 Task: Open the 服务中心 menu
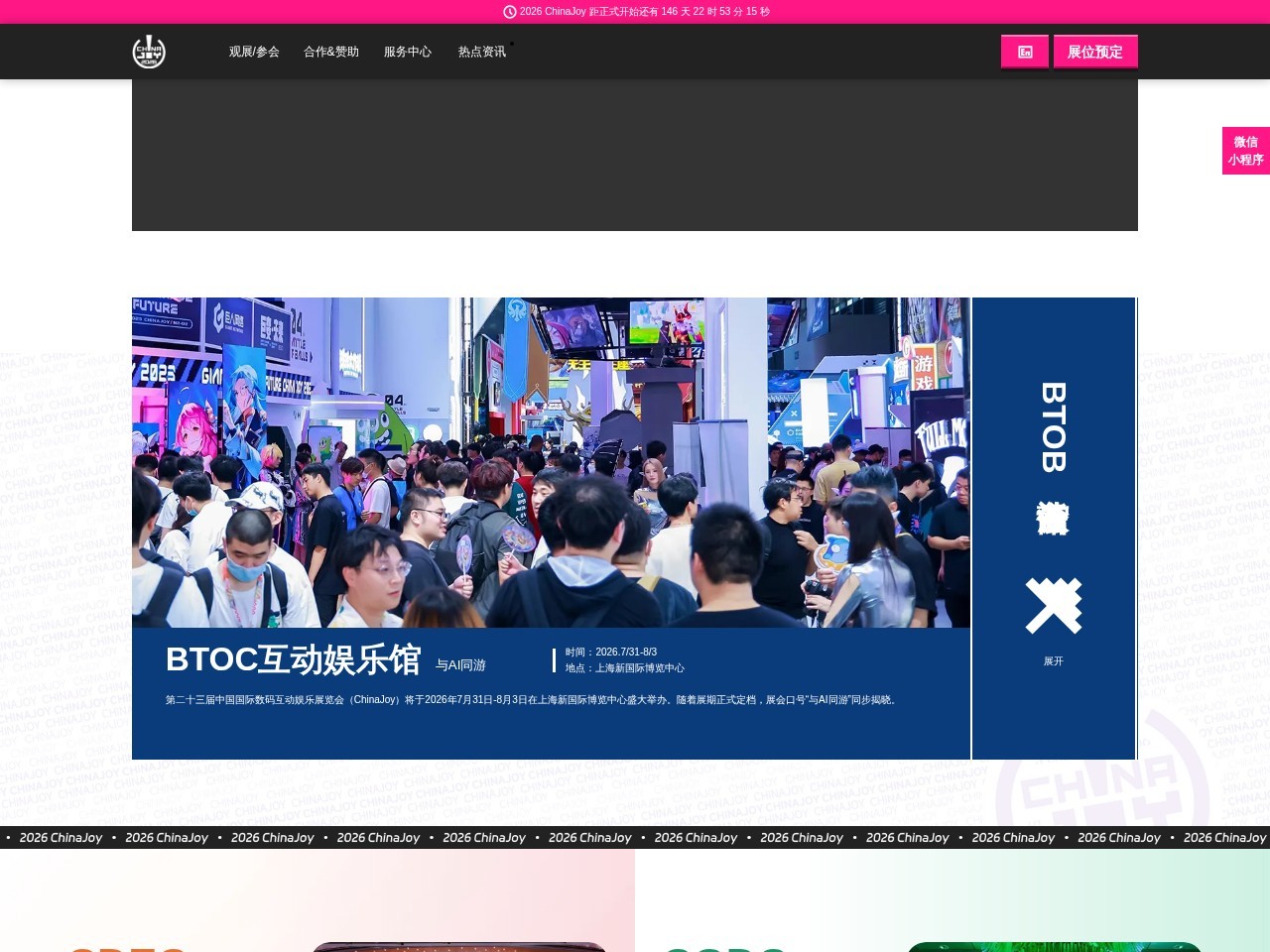tap(408, 52)
